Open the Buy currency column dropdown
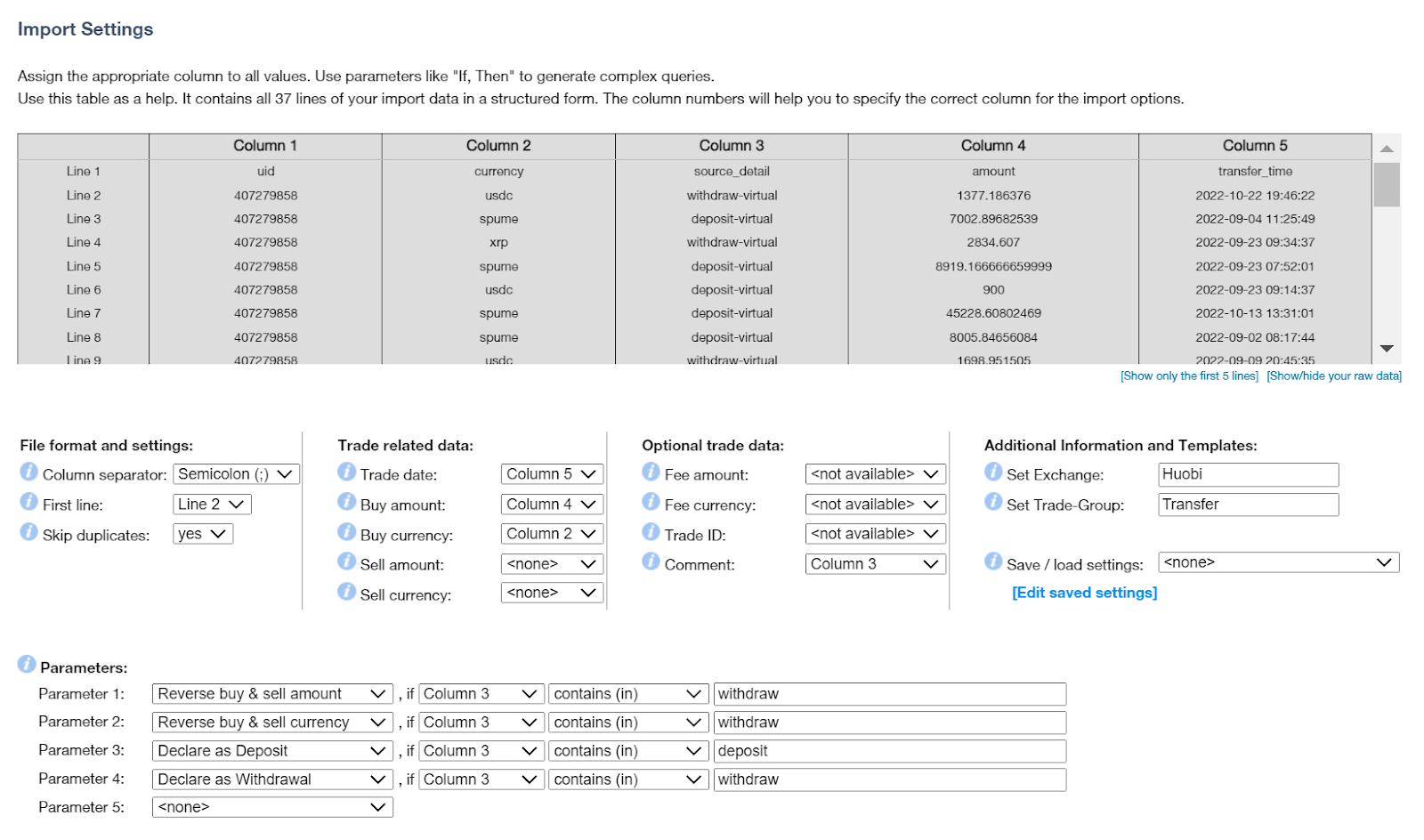The height and width of the screenshot is (840, 1424). pos(552,534)
